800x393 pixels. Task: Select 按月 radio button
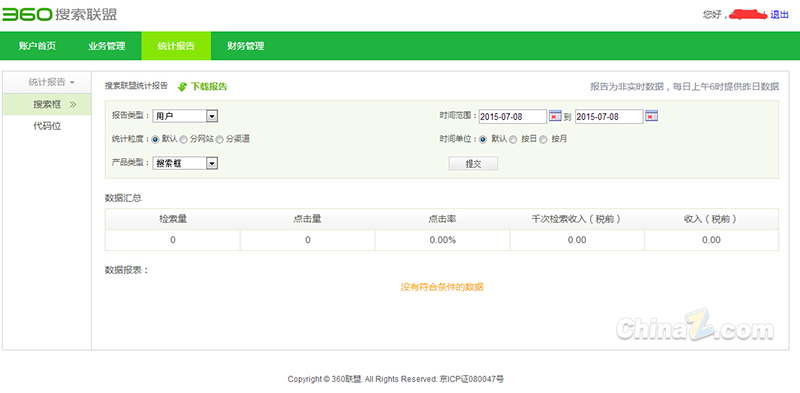[x=543, y=139]
